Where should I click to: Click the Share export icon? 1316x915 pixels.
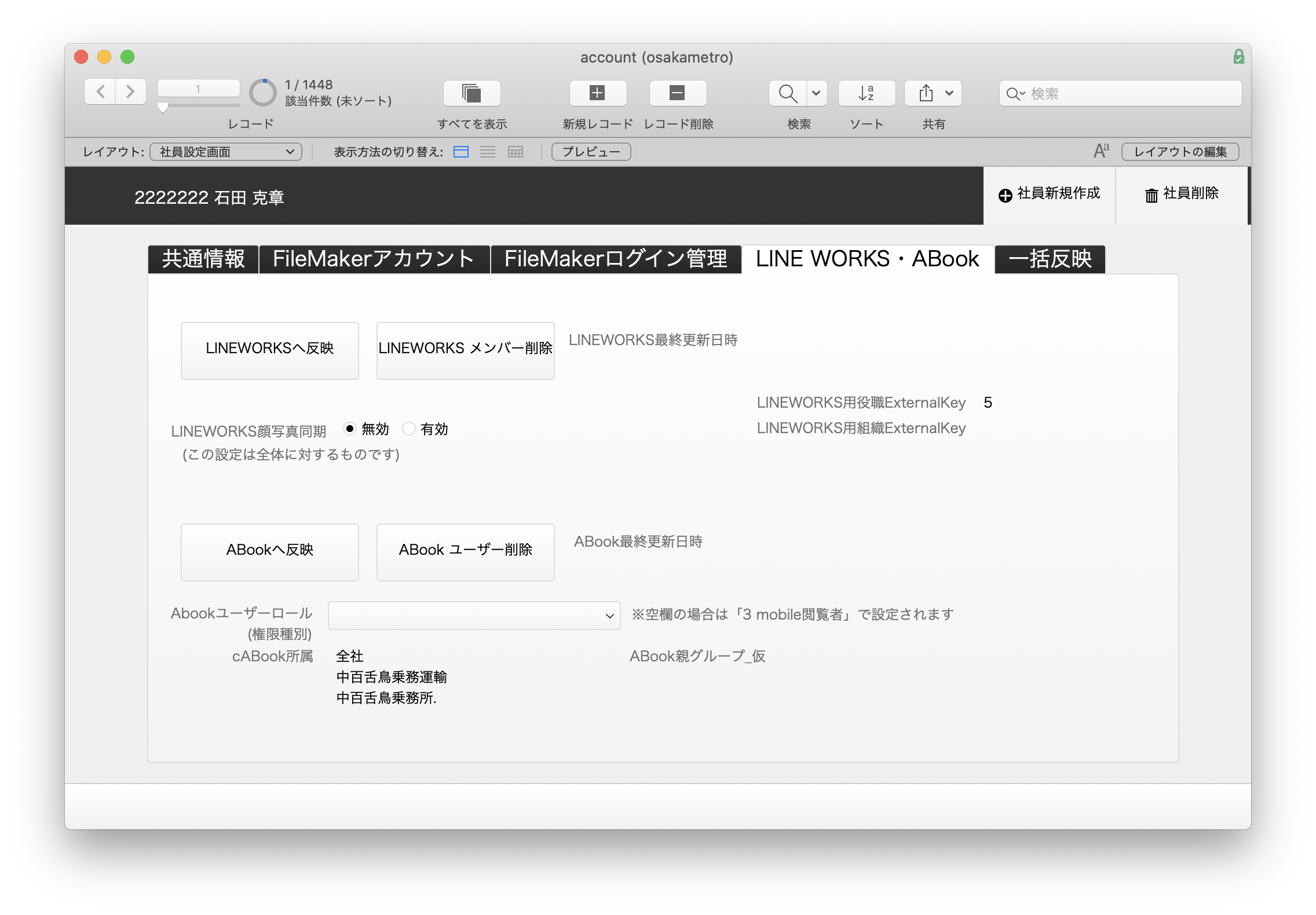926,93
